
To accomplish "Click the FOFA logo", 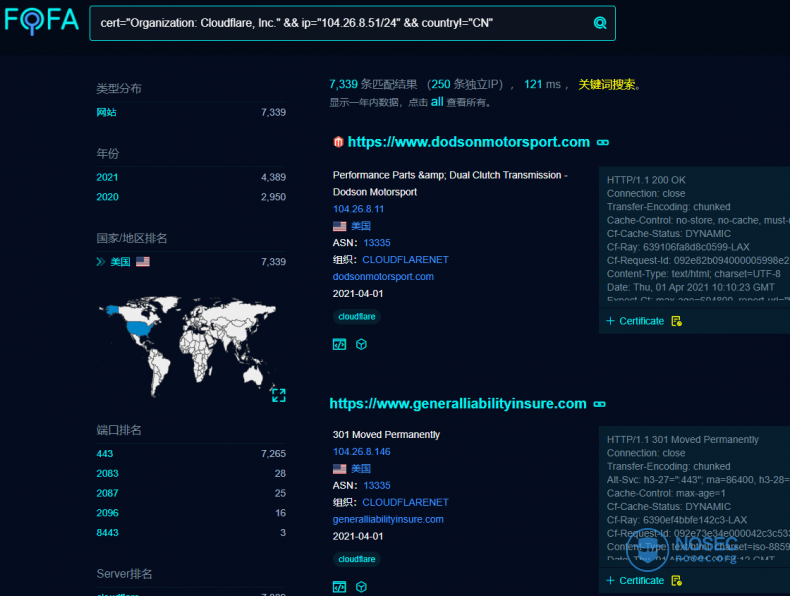I will (42, 20).
